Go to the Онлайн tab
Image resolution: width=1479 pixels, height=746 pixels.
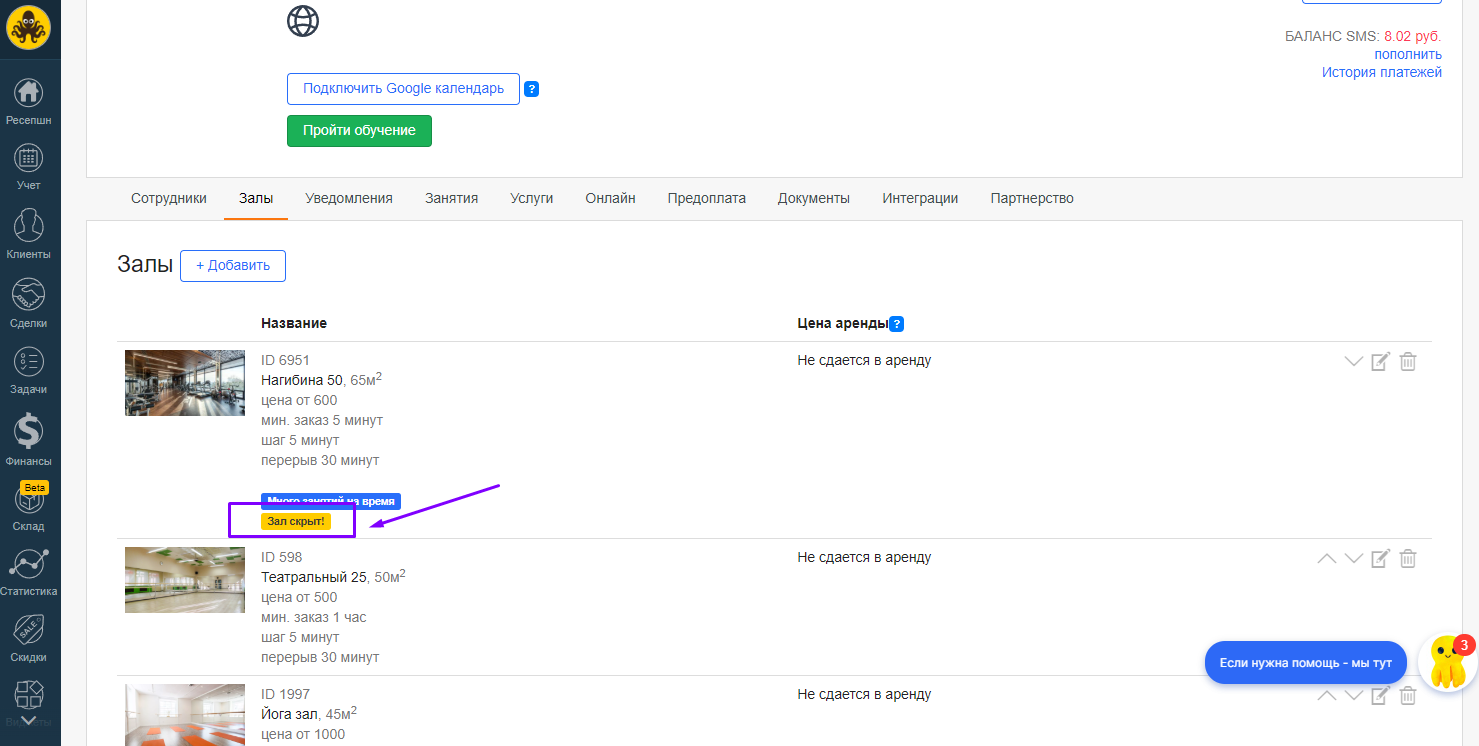click(x=610, y=198)
